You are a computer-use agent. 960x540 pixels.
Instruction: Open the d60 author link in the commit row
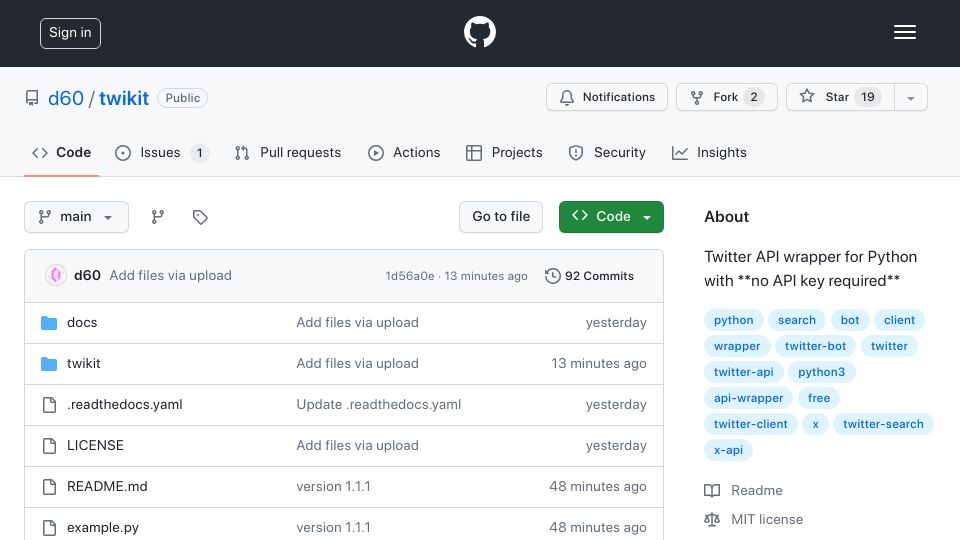click(87, 276)
